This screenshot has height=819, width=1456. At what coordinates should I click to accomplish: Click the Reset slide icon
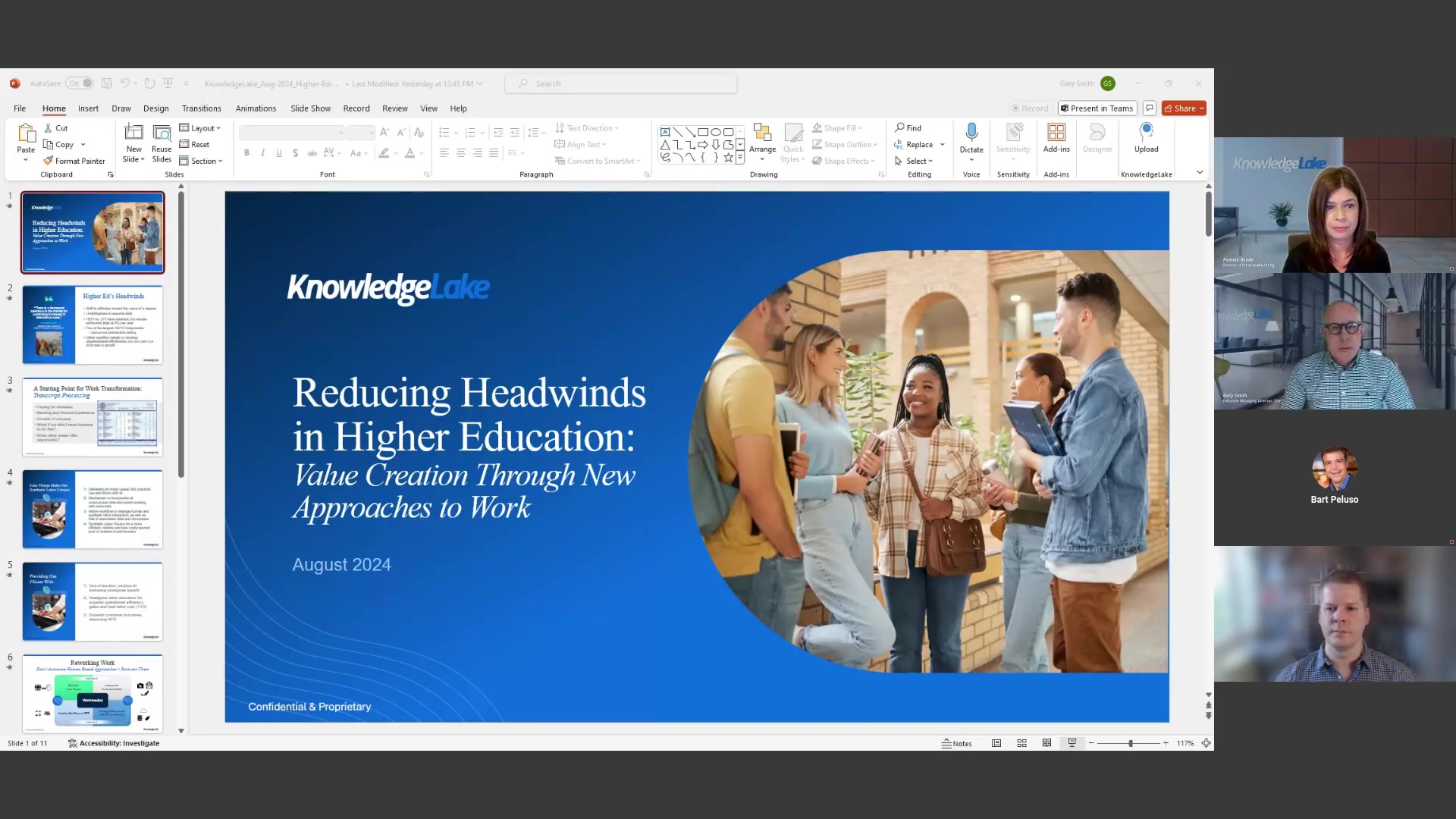(x=184, y=144)
